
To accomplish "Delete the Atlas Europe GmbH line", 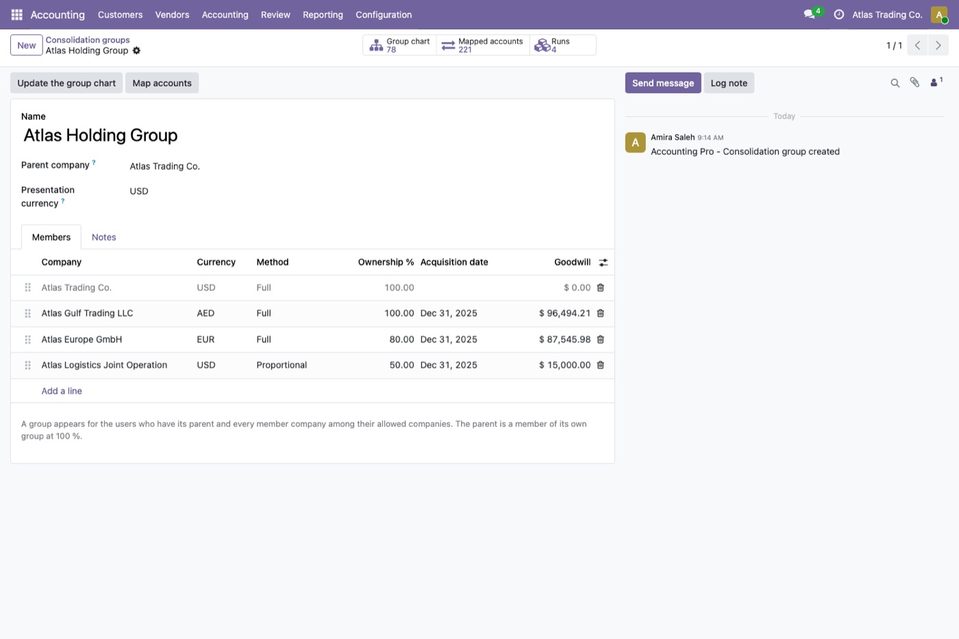I will pos(601,339).
